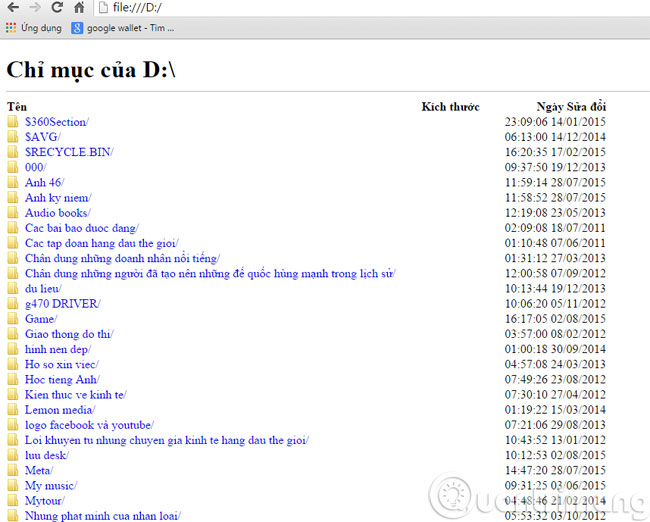Screen dimensions: 650x522
Task: Open the $AVG/ folder link
Action: pos(43,137)
